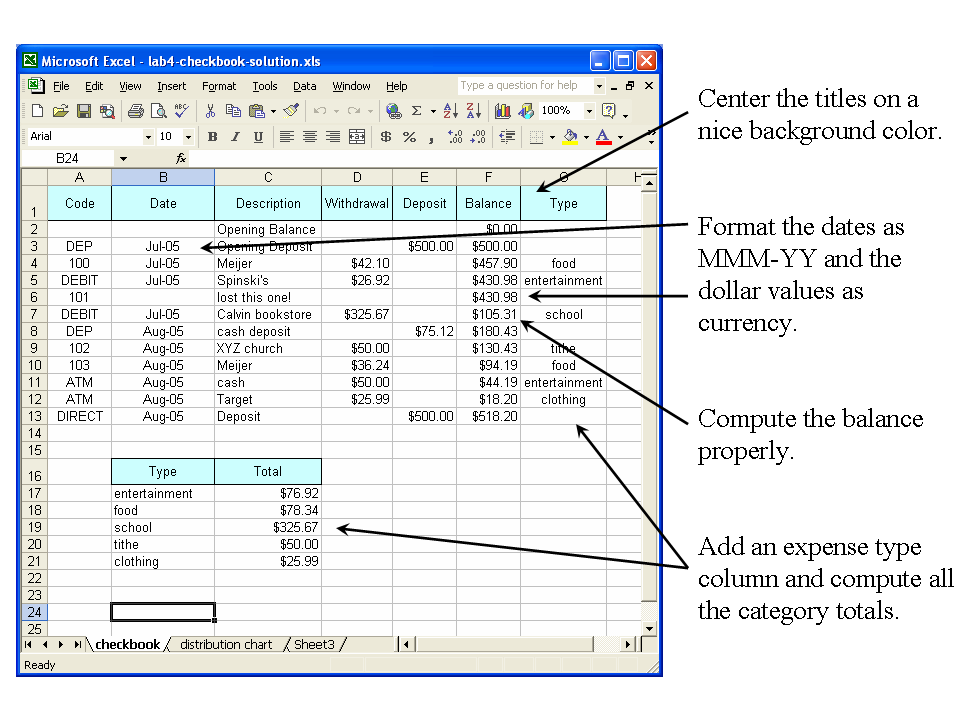Click the yellow Fill Color bucket
The image size is (960, 720).
coord(569,137)
